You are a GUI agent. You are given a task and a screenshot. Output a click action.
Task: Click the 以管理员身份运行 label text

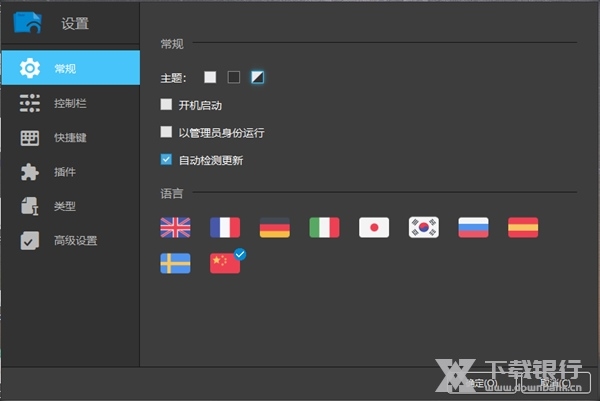(222, 133)
